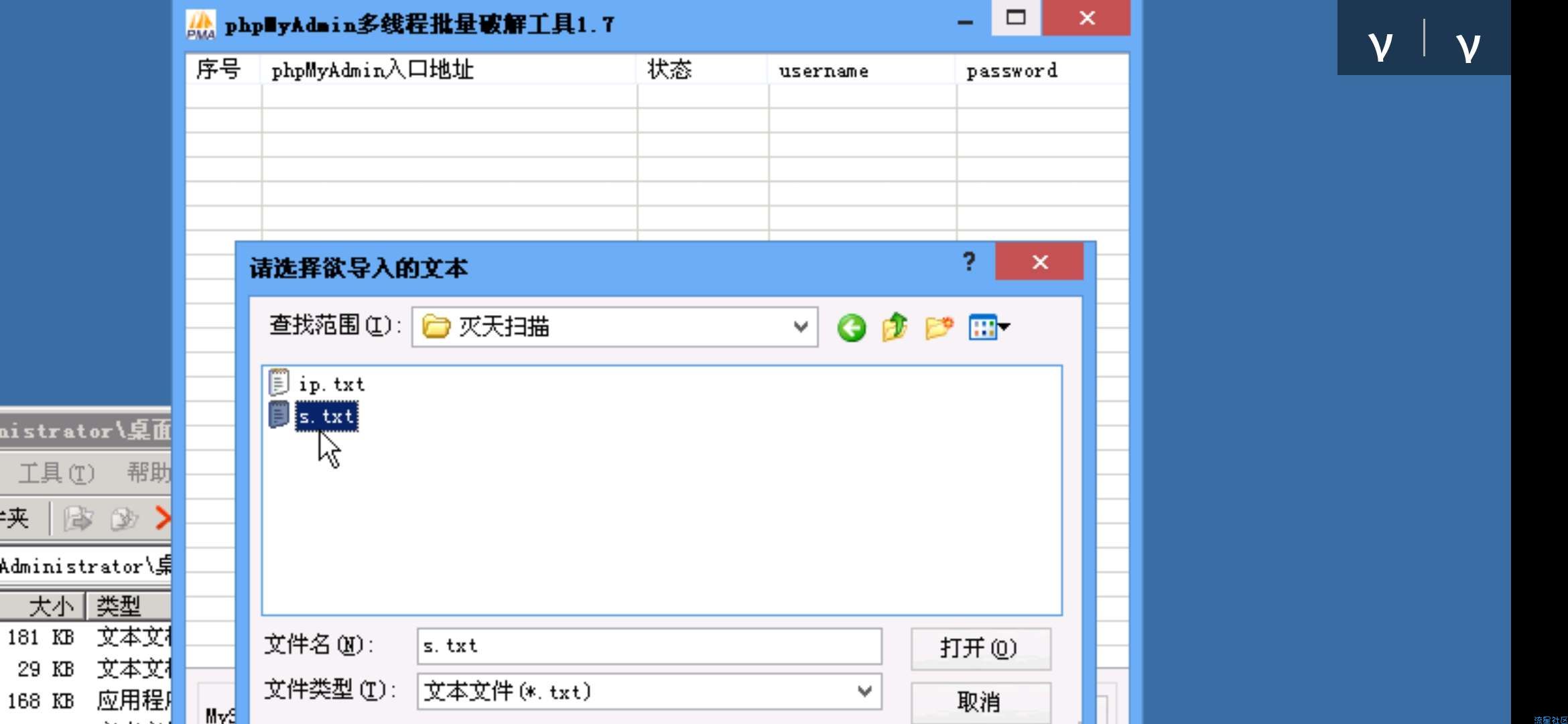Click the 类型 column header in explorer

(x=129, y=607)
